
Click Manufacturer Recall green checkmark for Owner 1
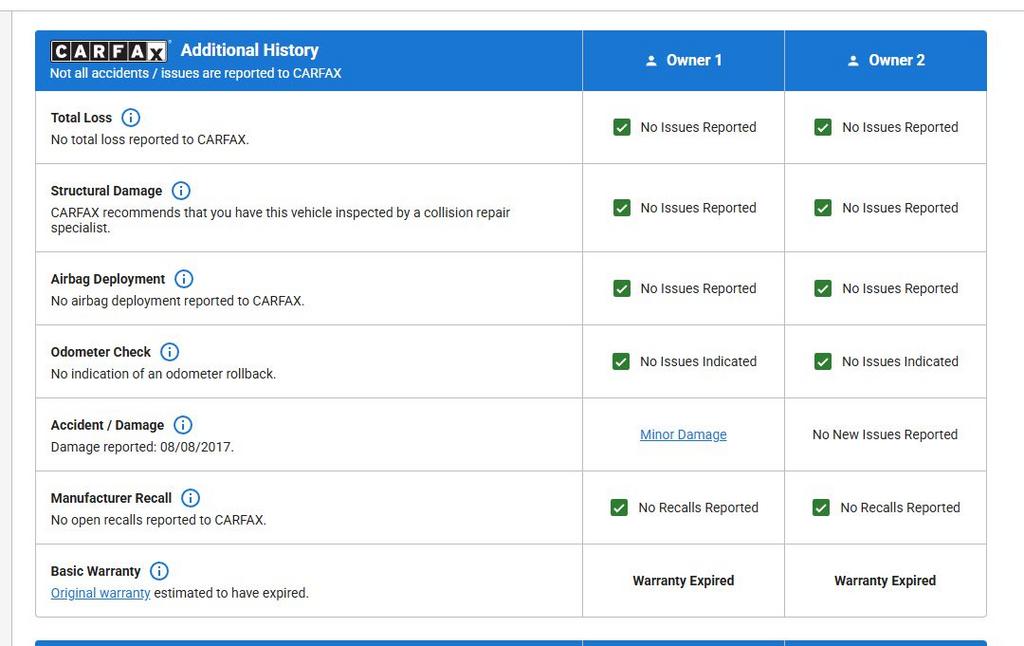(x=619, y=508)
